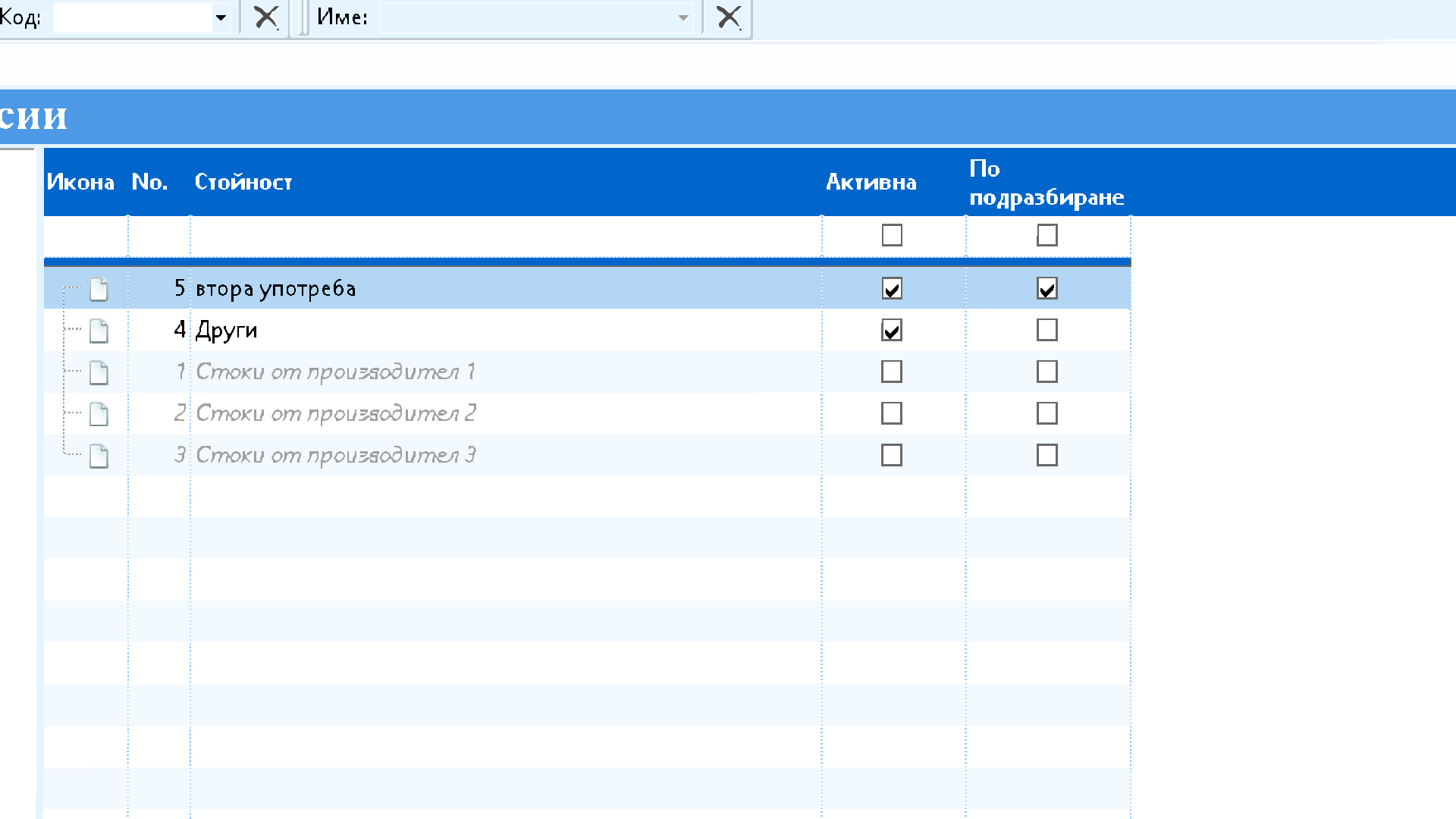Check Активна for 'Стоки от производител 1'

pyautogui.click(x=892, y=372)
